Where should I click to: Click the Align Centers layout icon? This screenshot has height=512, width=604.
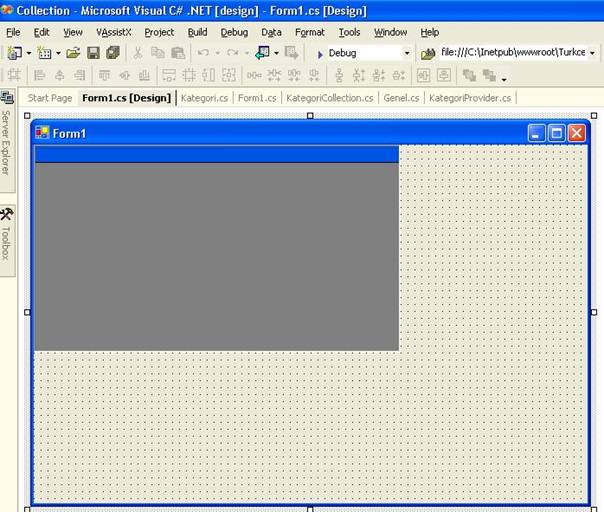pos(59,75)
